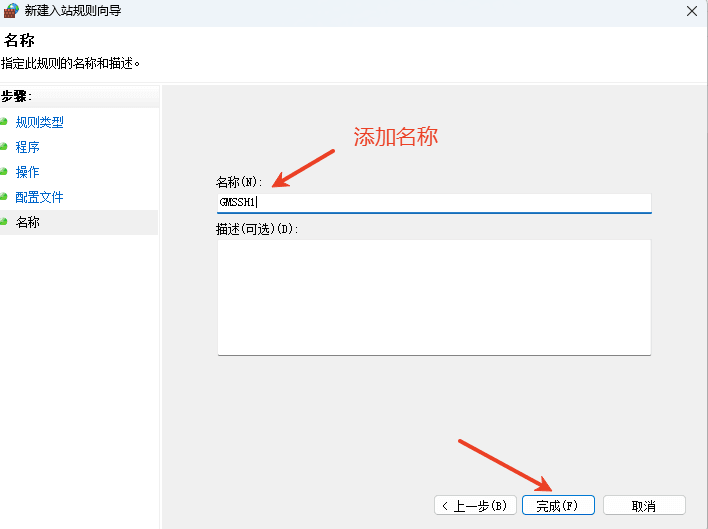Click the green bullet beside 配置文件
This screenshot has height=529, width=708.
coord(4,196)
